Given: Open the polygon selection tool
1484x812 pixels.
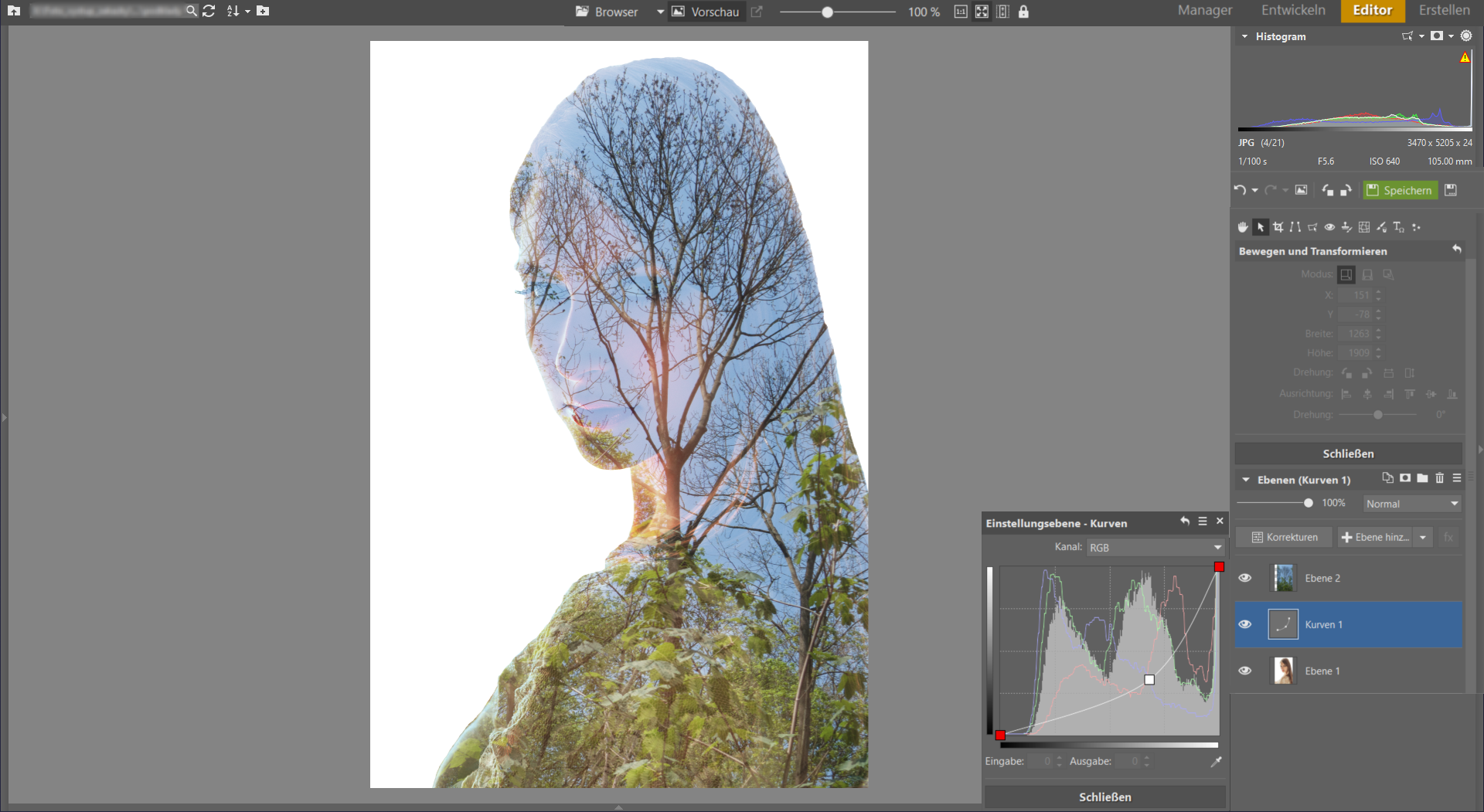Looking at the screenshot, I should tap(1312, 227).
